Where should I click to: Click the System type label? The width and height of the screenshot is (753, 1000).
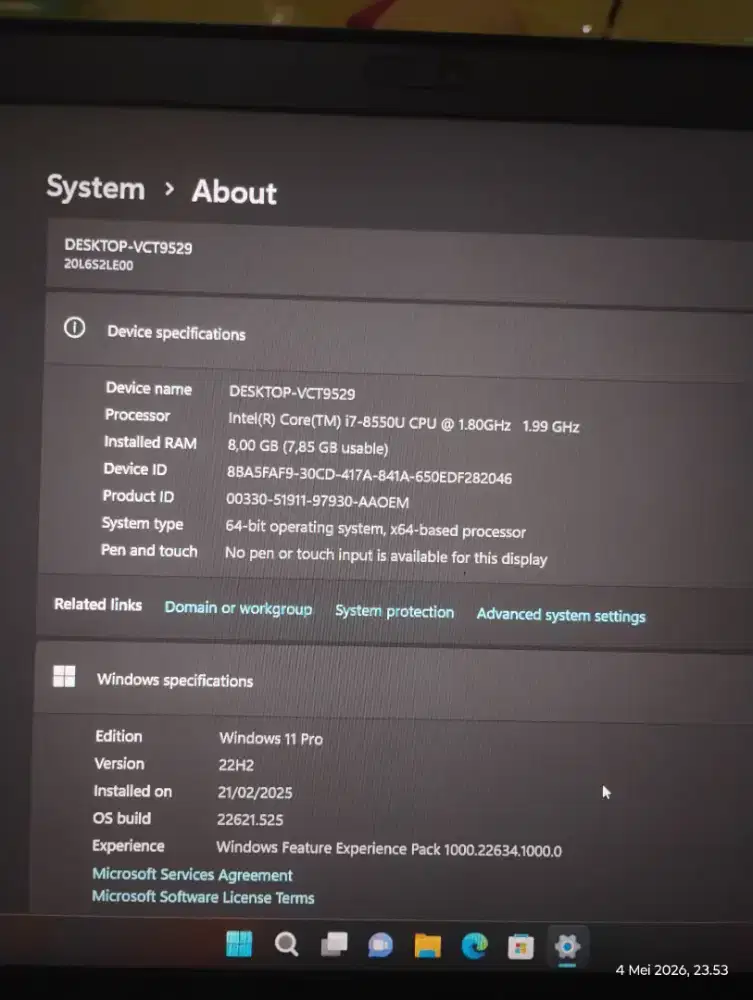tap(143, 524)
